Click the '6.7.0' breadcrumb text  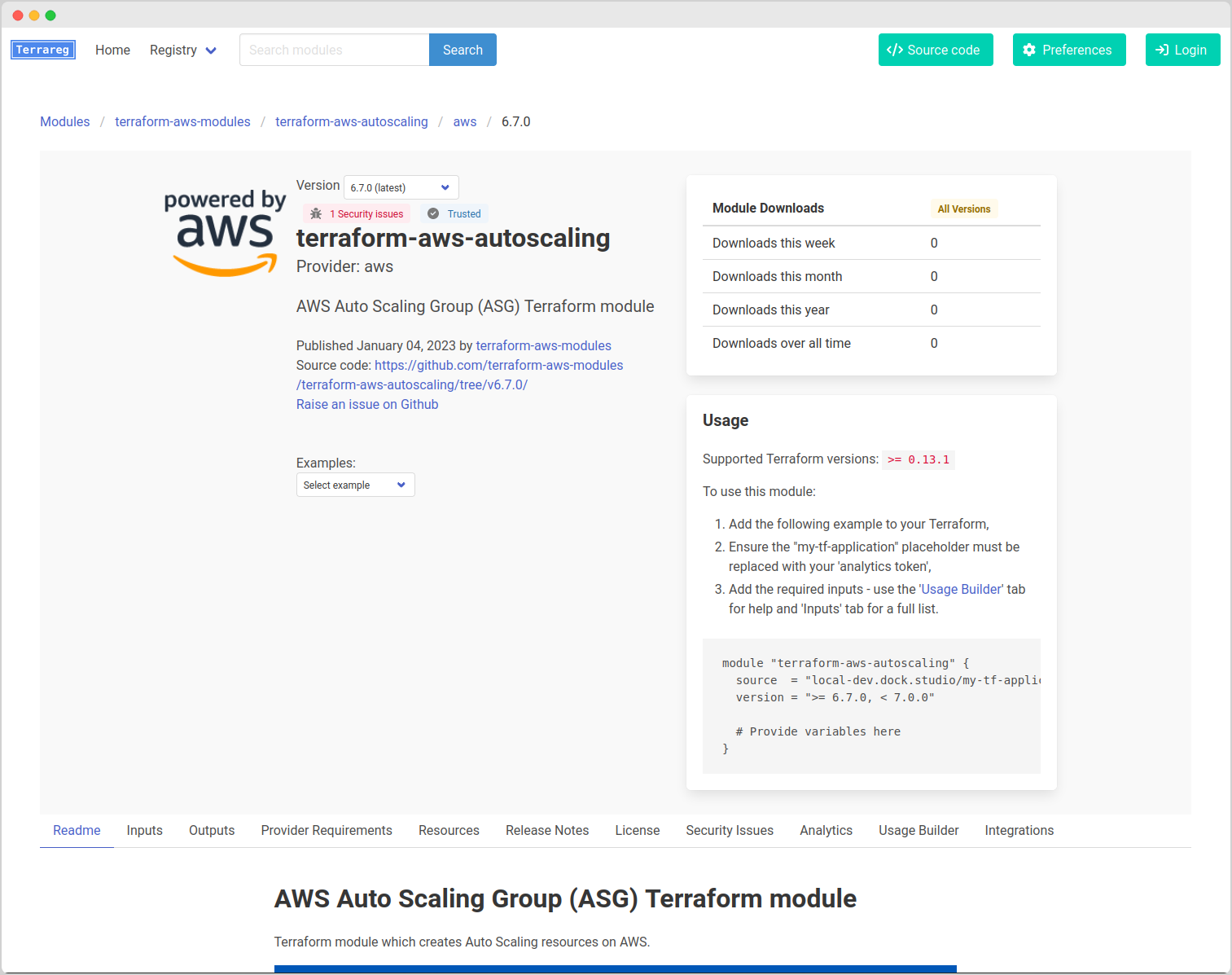click(x=516, y=121)
